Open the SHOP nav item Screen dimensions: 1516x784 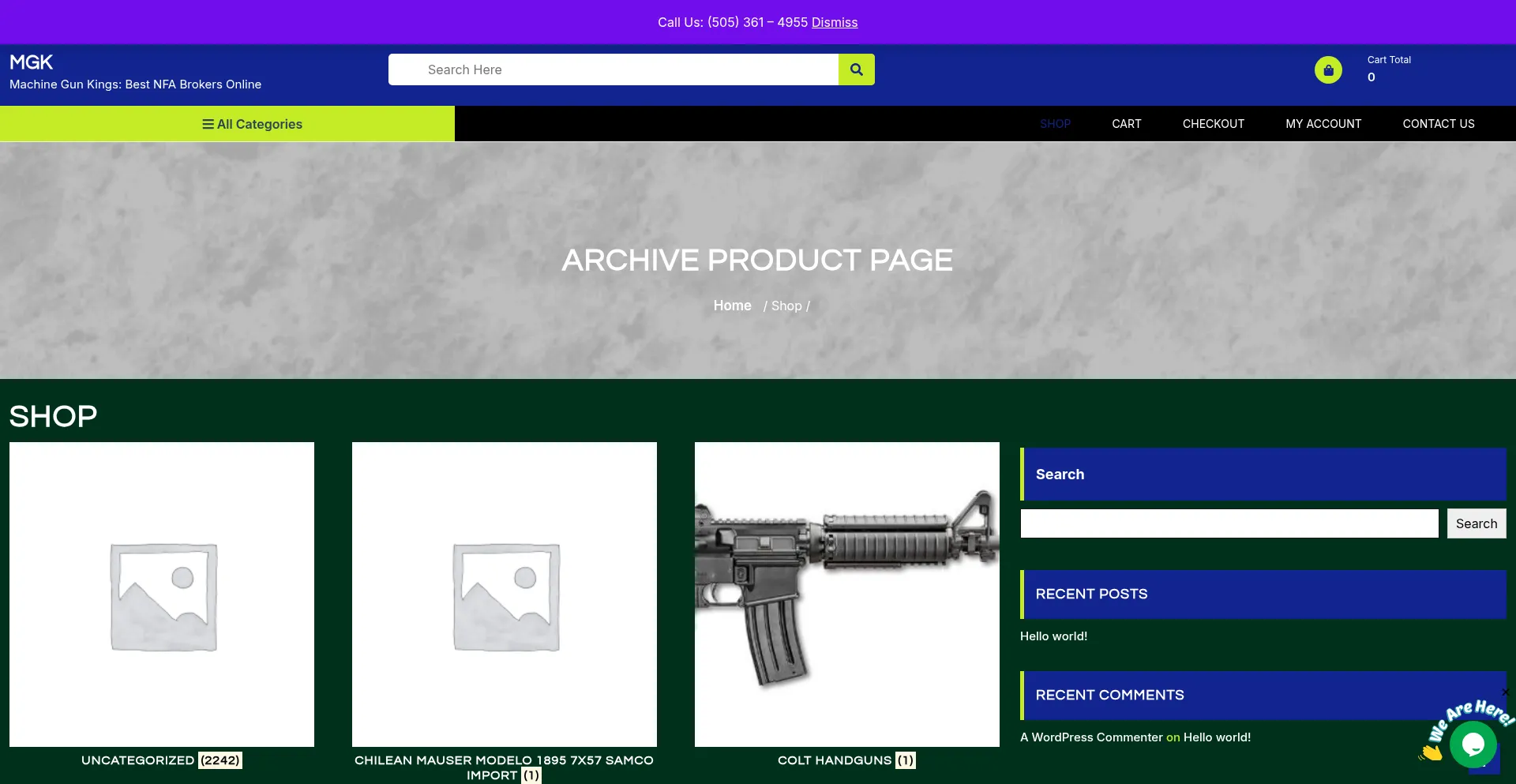(x=1055, y=124)
